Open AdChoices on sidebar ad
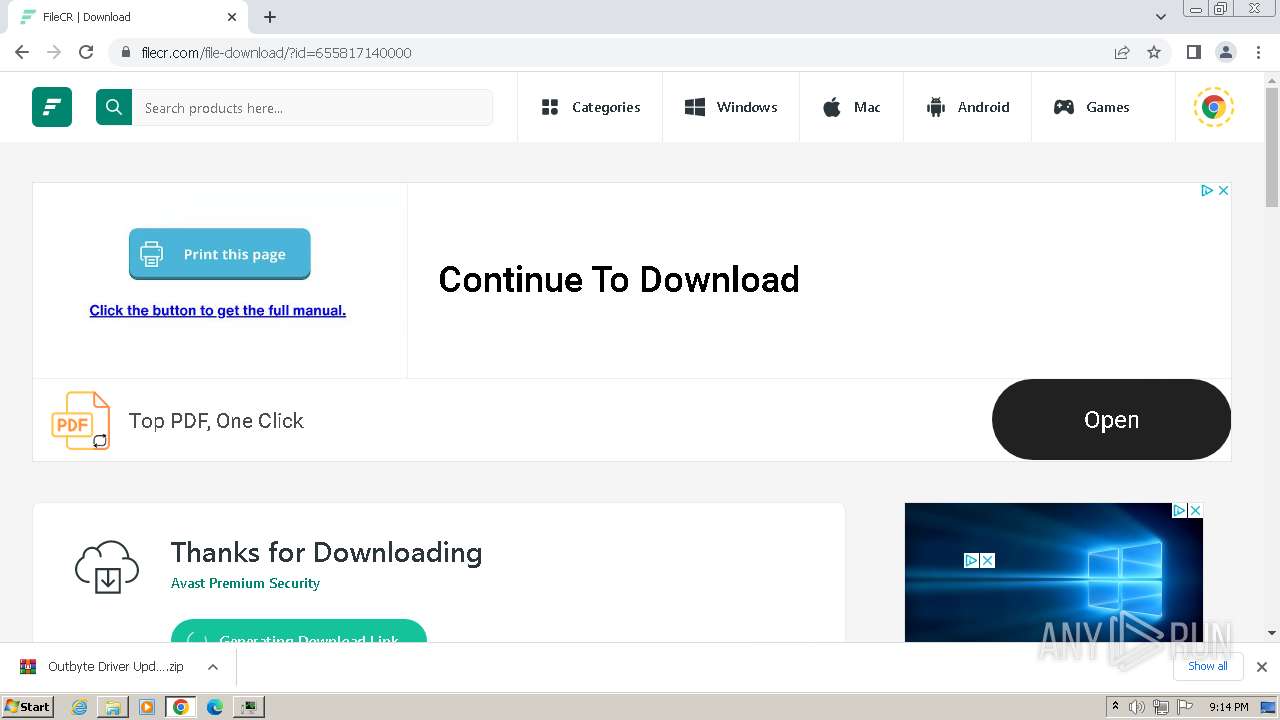The height and width of the screenshot is (720, 1280). pos(1179,510)
